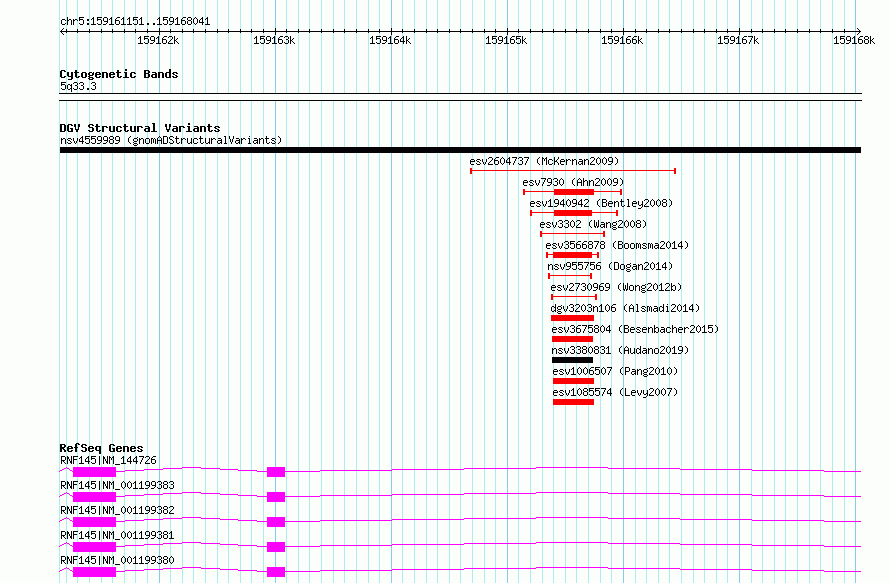Click the esv1940942 (Bentley2008) variant label
This screenshot has height=583, width=890.
[x=601, y=203]
